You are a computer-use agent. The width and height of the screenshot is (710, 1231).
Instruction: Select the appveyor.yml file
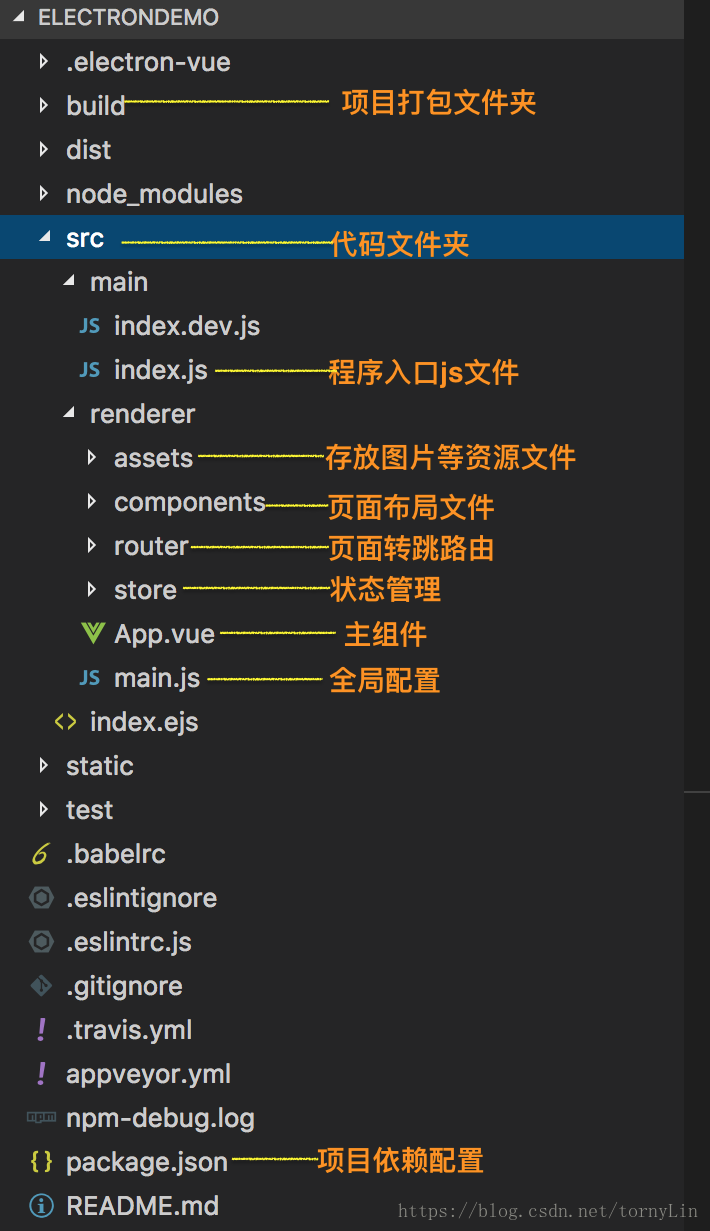point(148,1074)
